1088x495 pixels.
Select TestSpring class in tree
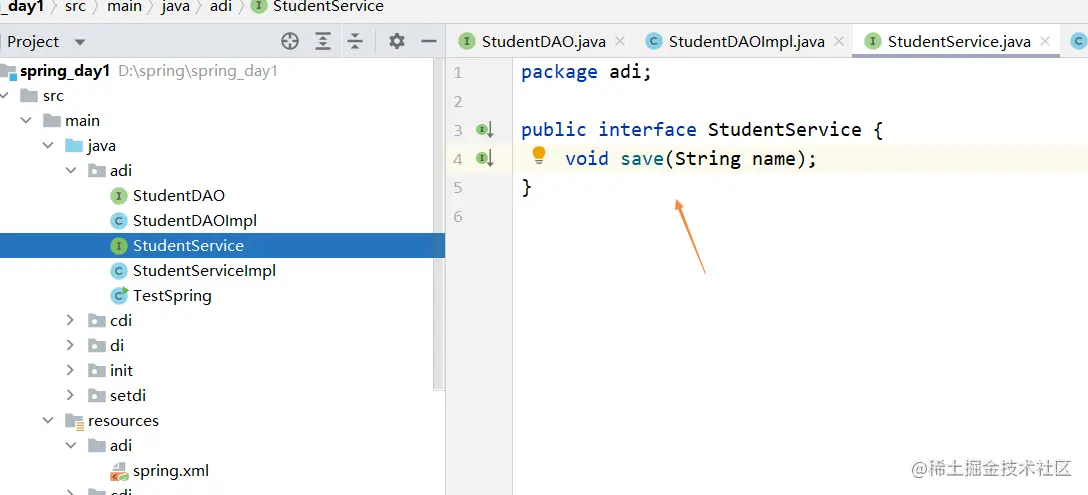coord(172,296)
